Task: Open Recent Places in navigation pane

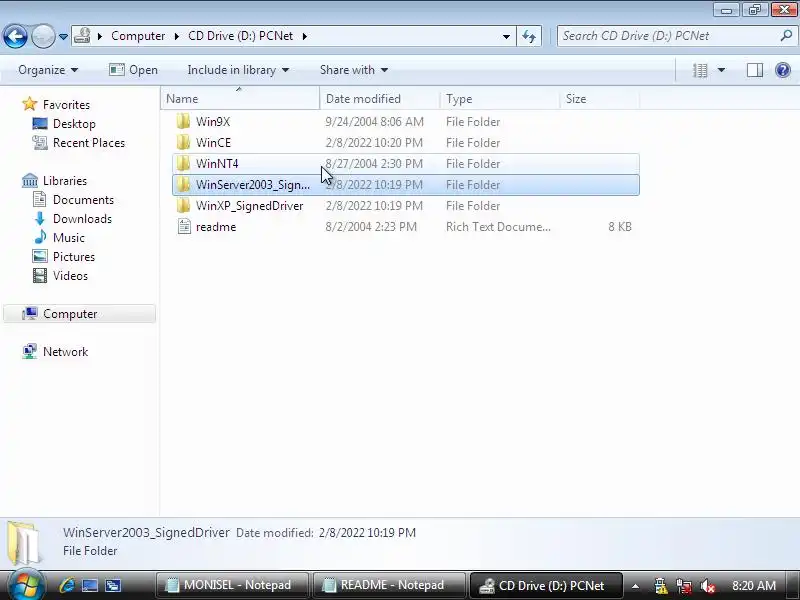Action: (x=89, y=143)
